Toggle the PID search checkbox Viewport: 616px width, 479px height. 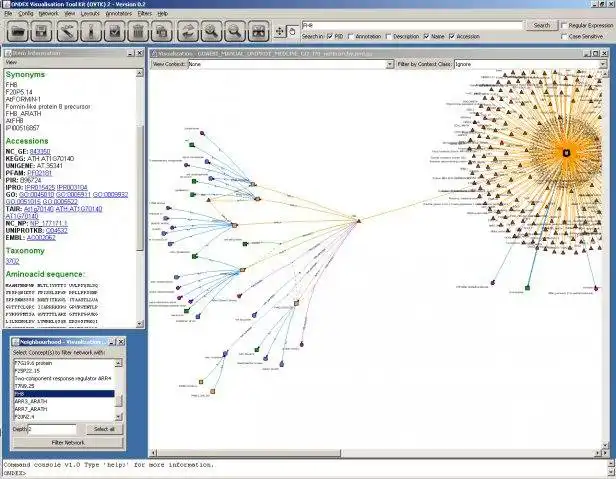coord(330,36)
